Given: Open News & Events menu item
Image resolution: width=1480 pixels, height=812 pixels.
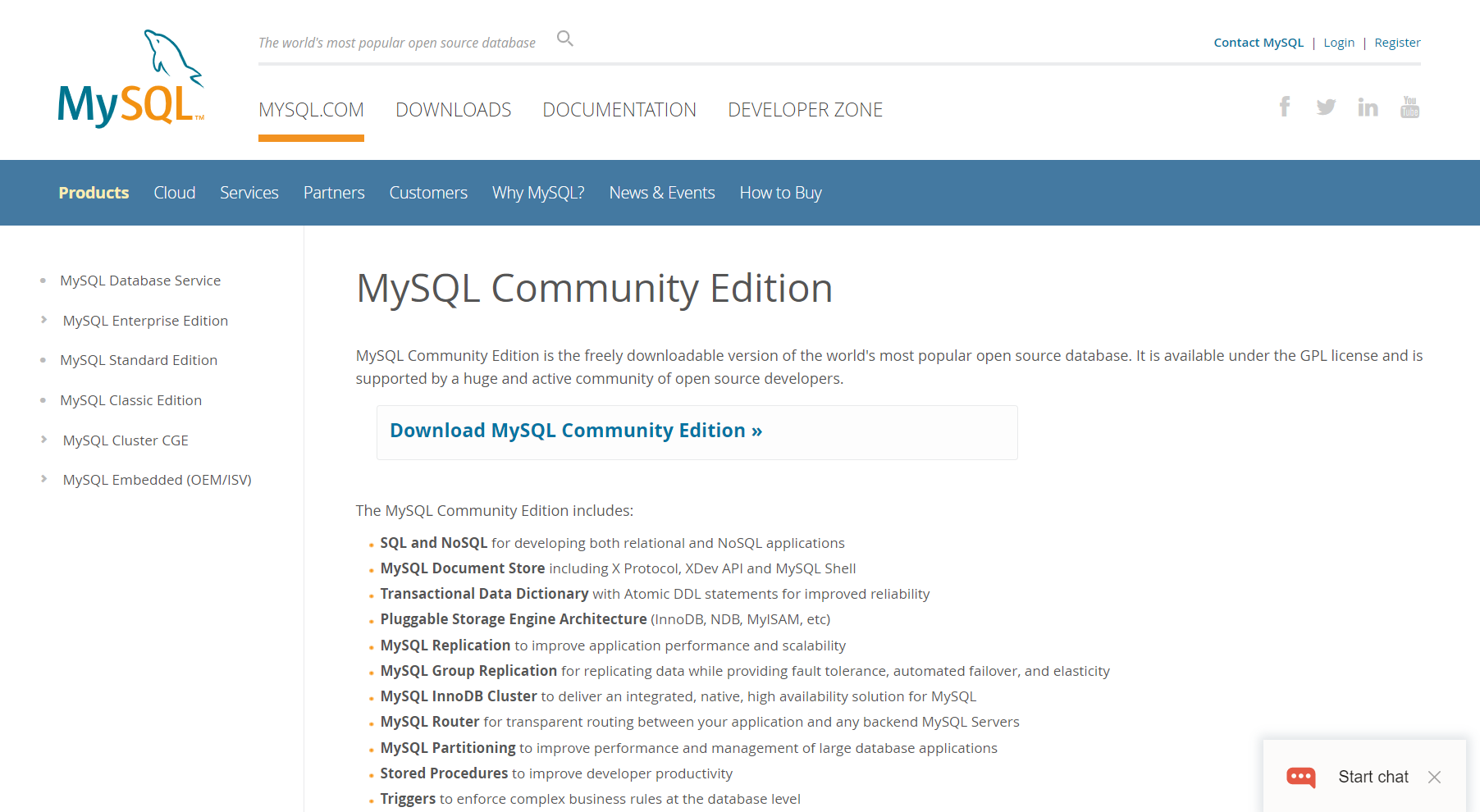Looking at the screenshot, I should click(662, 193).
